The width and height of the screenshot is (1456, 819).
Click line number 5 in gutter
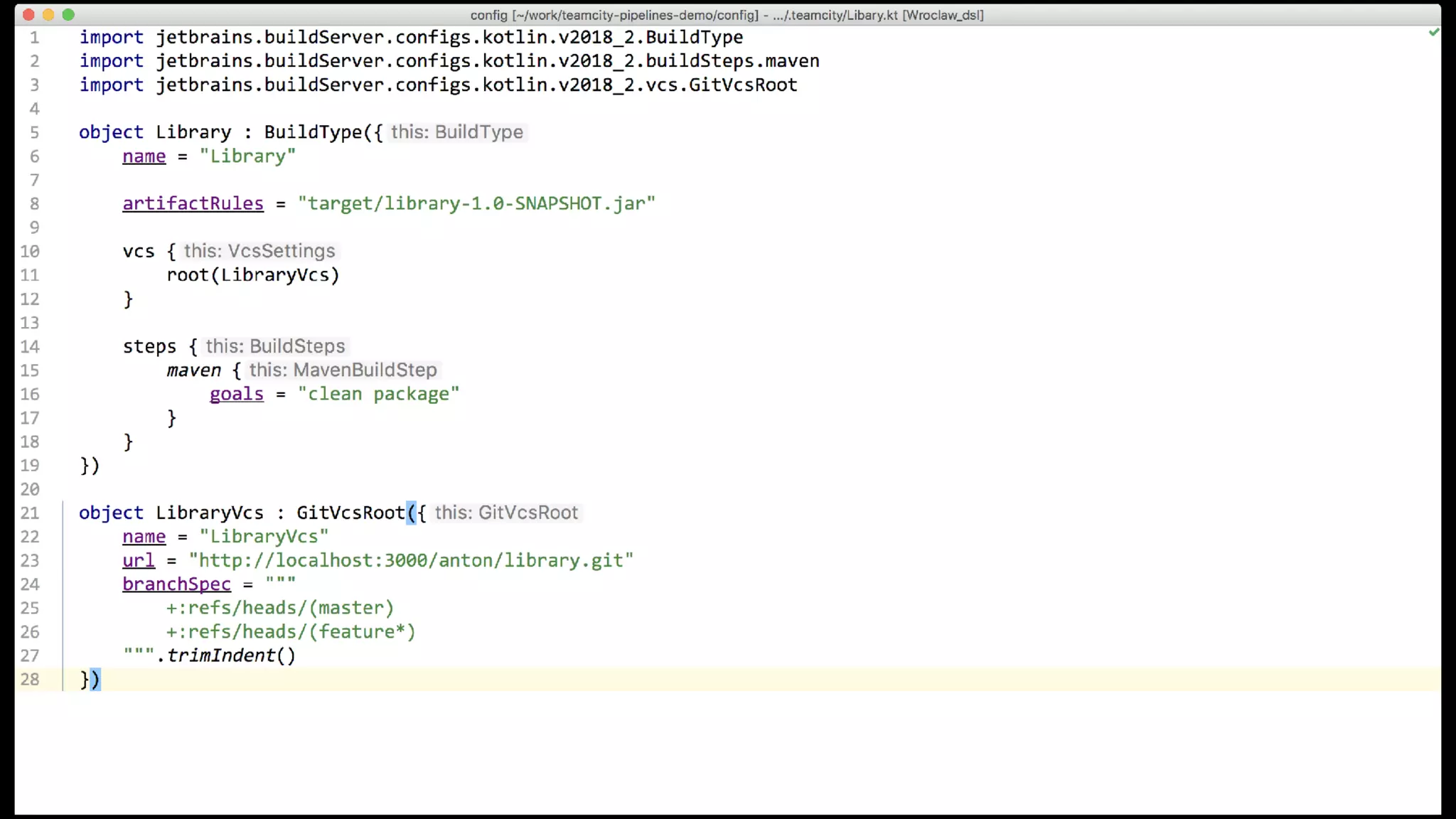(x=34, y=132)
